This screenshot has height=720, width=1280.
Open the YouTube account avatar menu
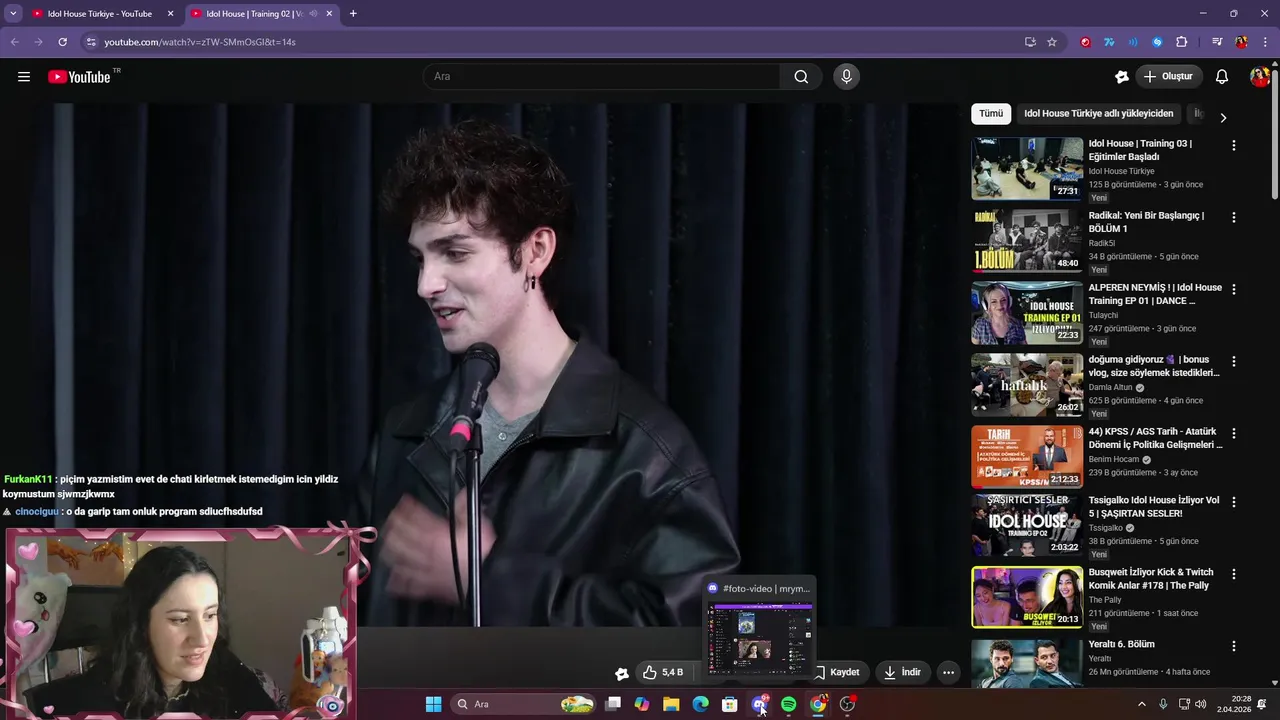click(x=1259, y=77)
